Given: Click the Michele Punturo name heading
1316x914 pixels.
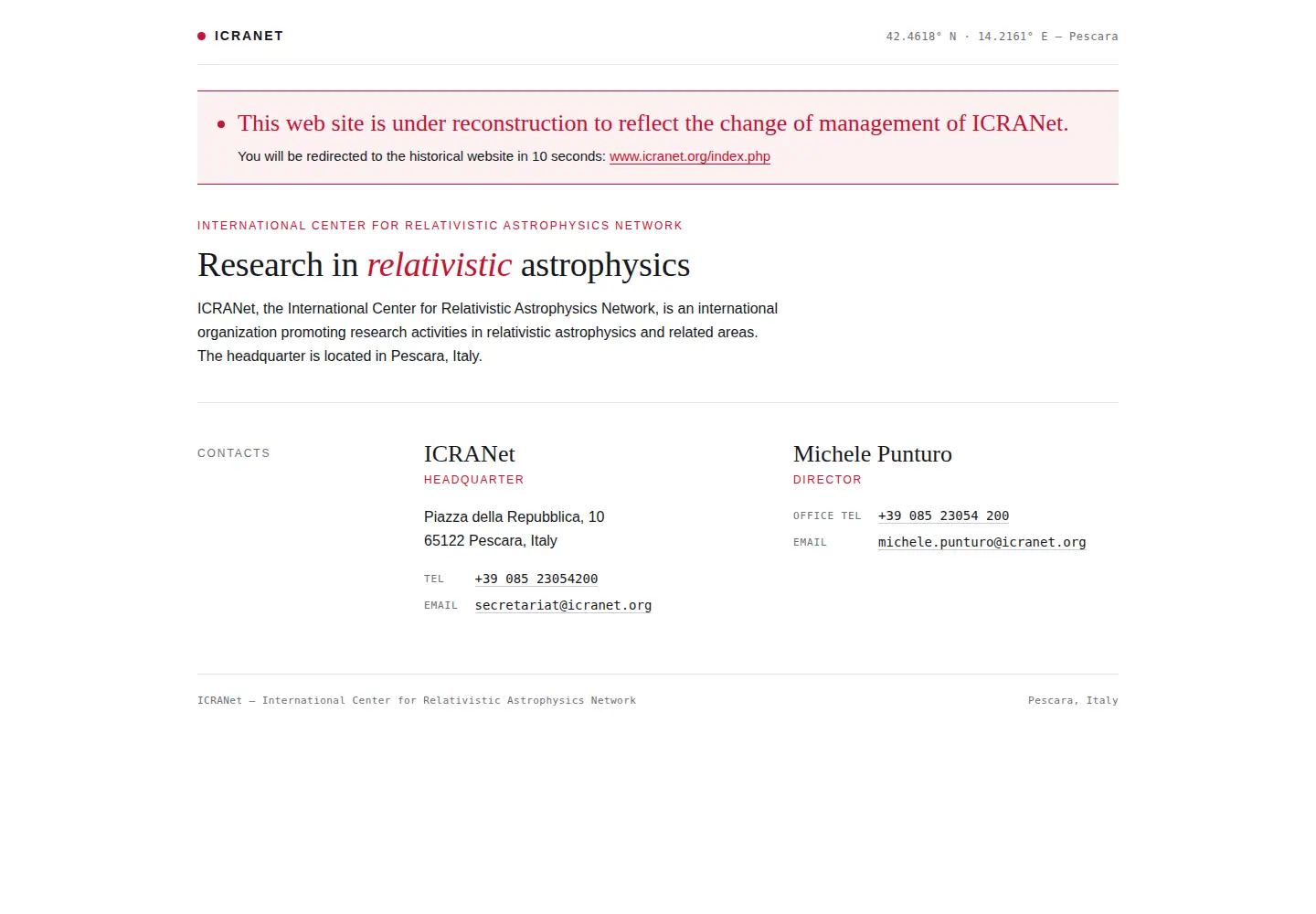Looking at the screenshot, I should click(872, 454).
